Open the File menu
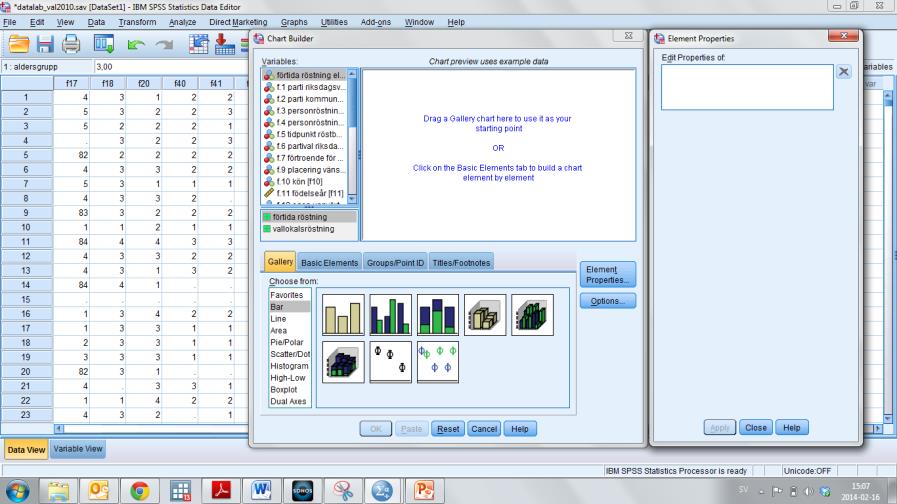 [x=10, y=22]
